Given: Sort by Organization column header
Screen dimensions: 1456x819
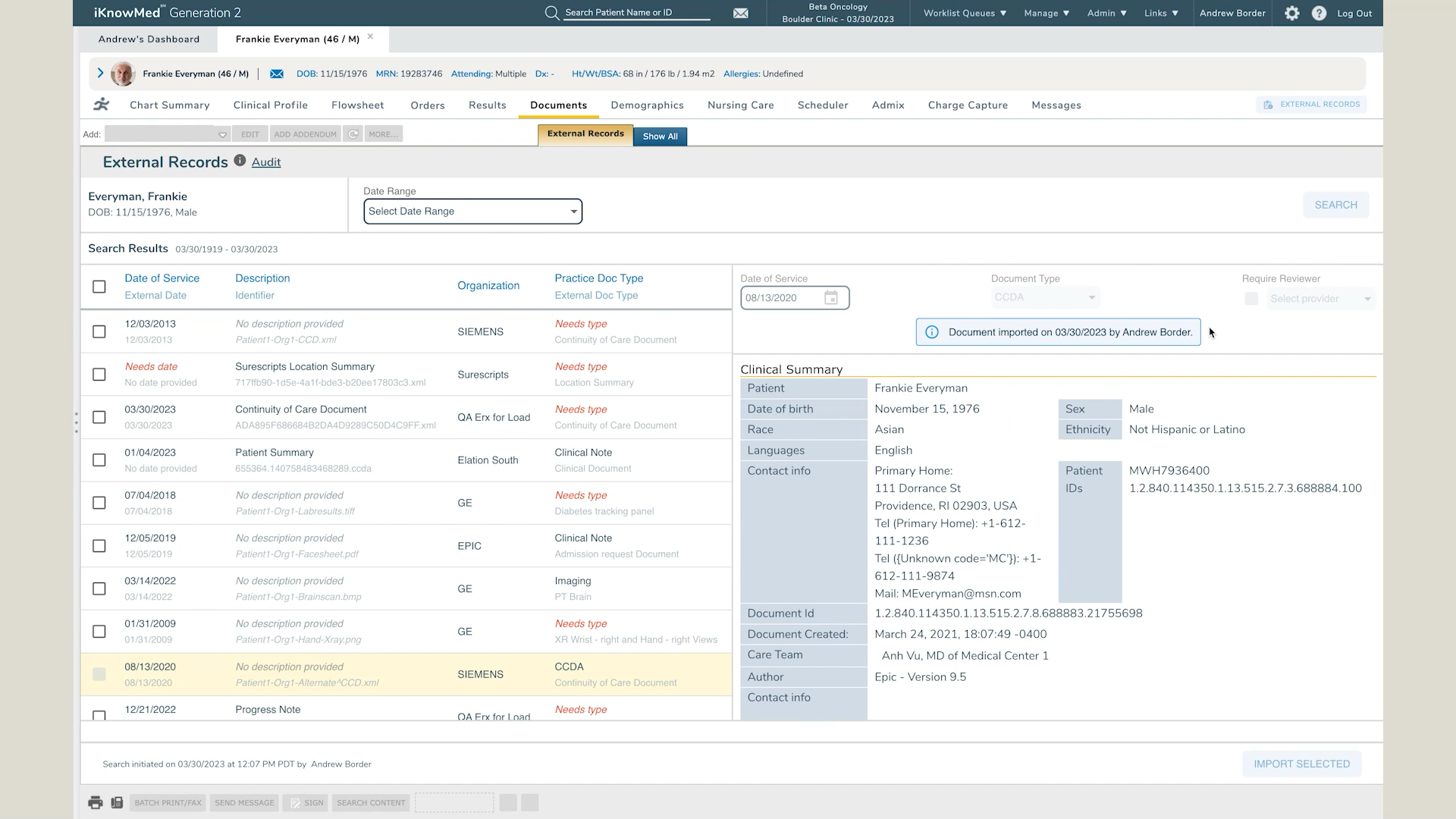Looking at the screenshot, I should coord(488,286).
